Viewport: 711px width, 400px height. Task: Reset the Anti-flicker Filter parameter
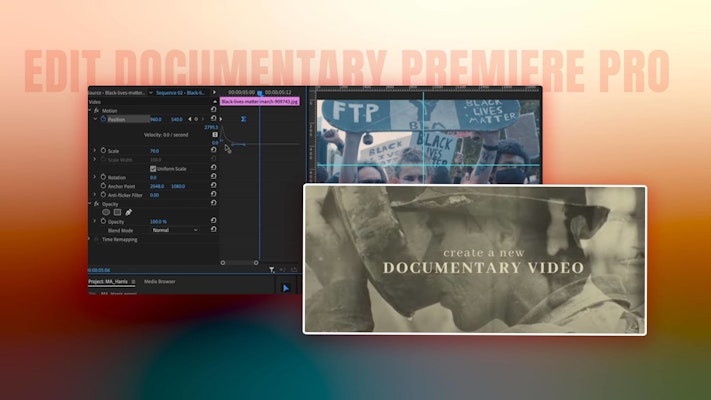pos(213,194)
